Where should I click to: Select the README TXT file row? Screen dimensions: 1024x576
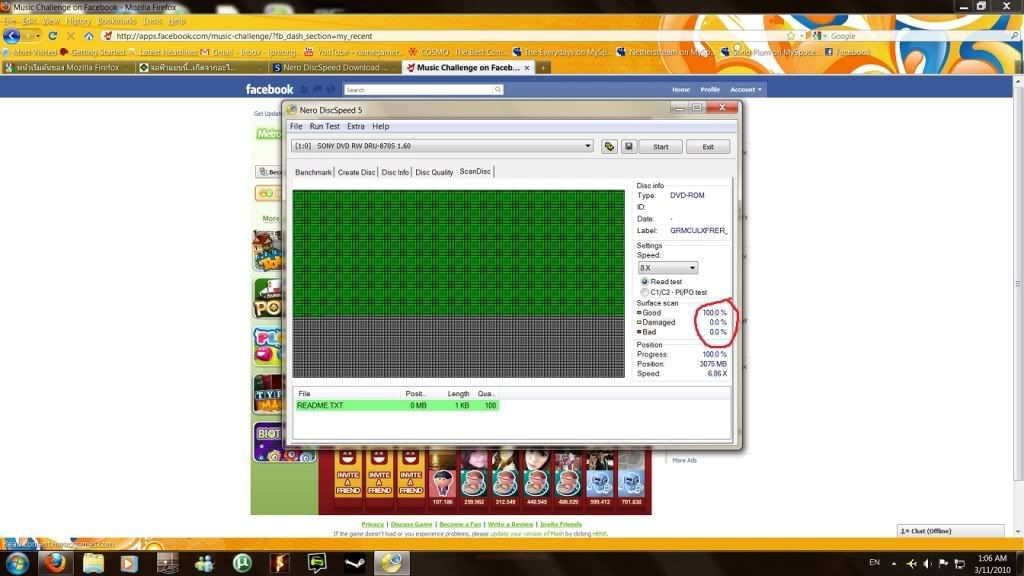[x=396, y=406]
